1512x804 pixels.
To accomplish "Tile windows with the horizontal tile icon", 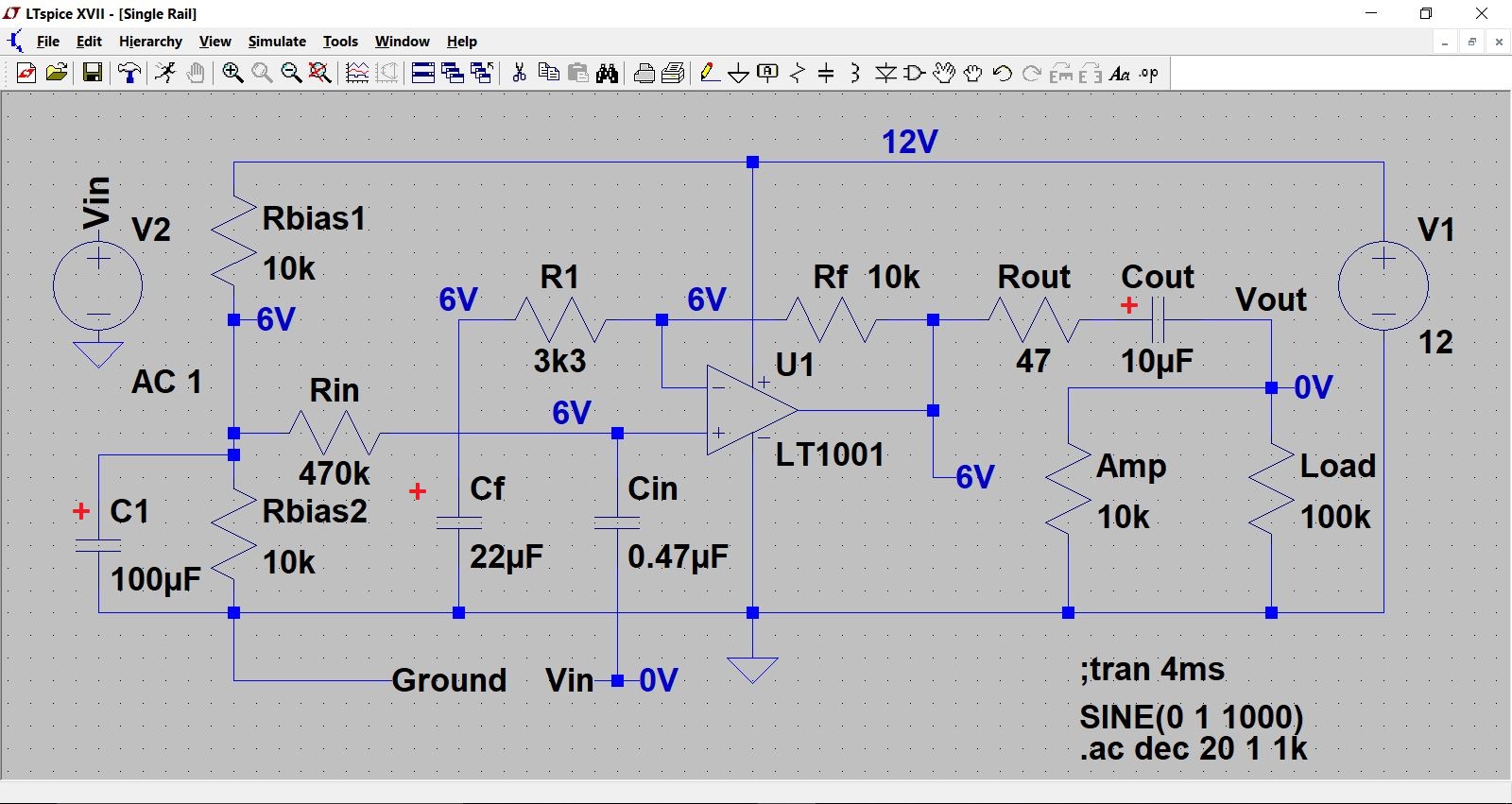I will click(423, 73).
